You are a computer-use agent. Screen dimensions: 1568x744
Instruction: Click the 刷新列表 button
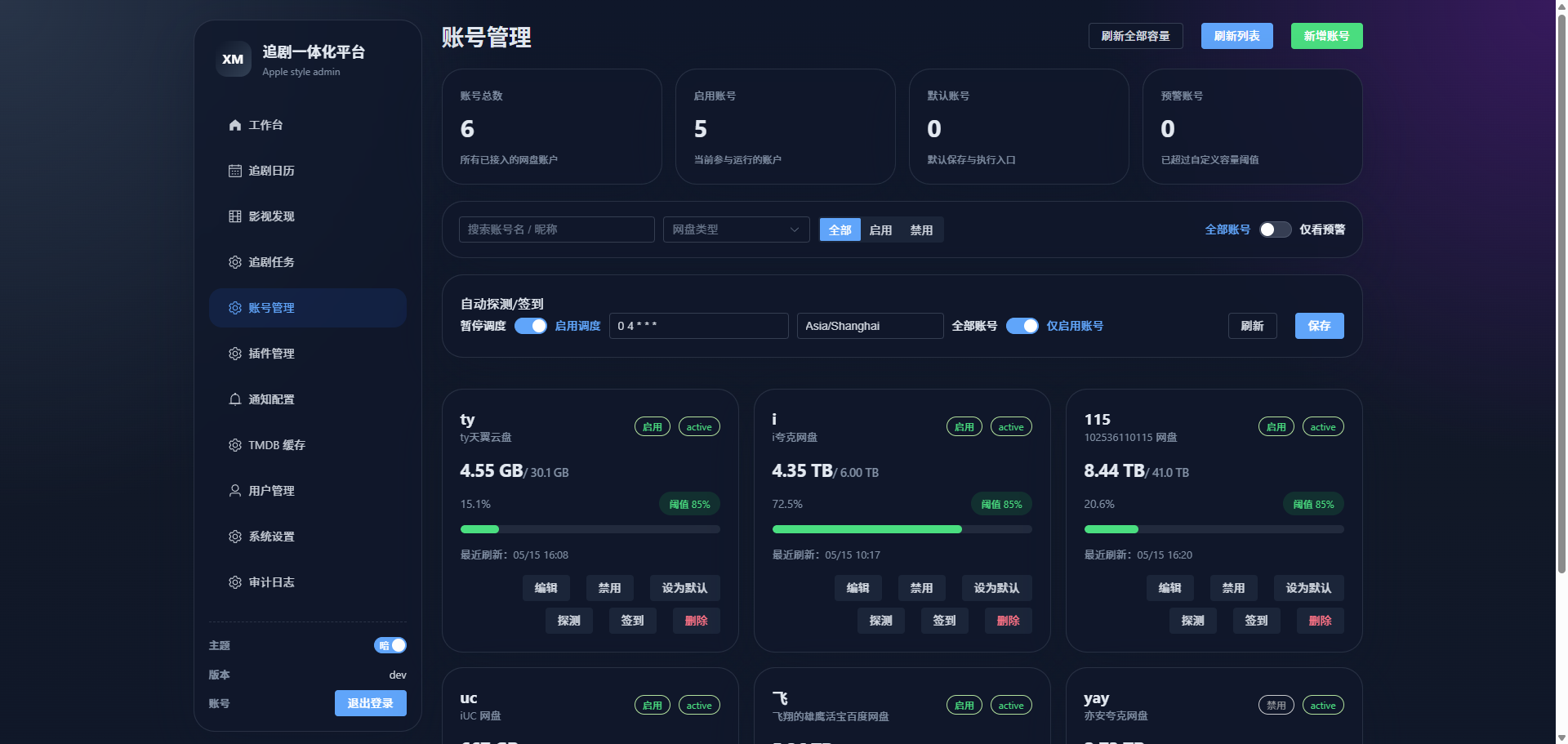[x=1237, y=36]
